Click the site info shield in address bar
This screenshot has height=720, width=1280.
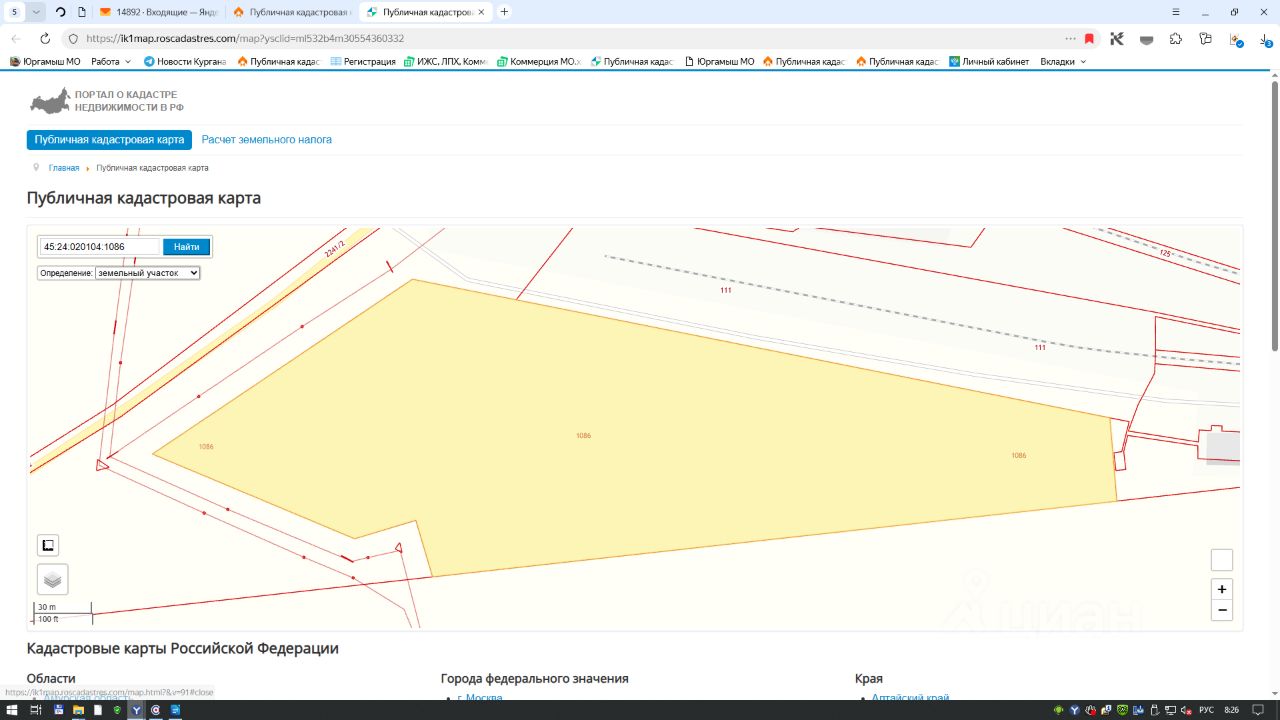click(73, 39)
